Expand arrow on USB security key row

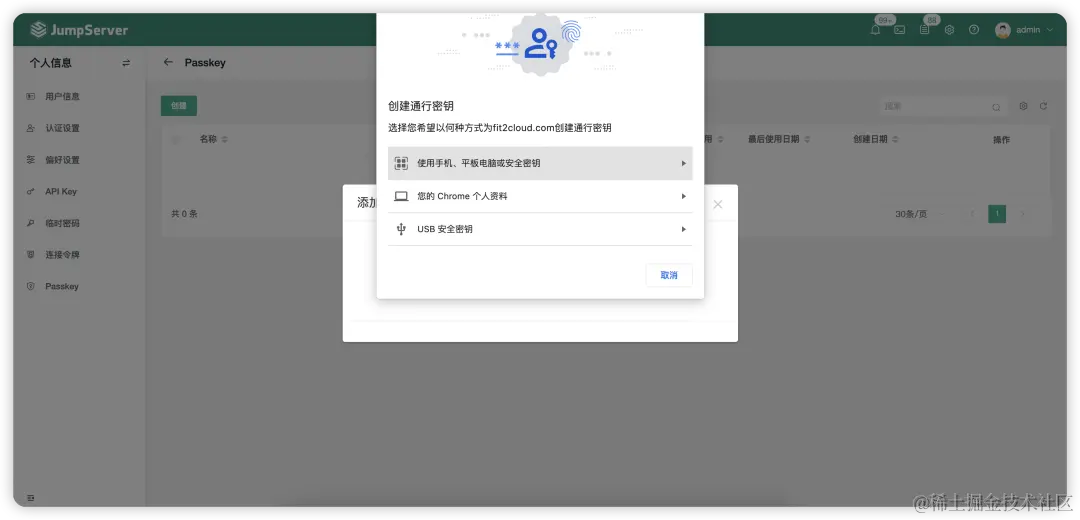click(x=684, y=229)
